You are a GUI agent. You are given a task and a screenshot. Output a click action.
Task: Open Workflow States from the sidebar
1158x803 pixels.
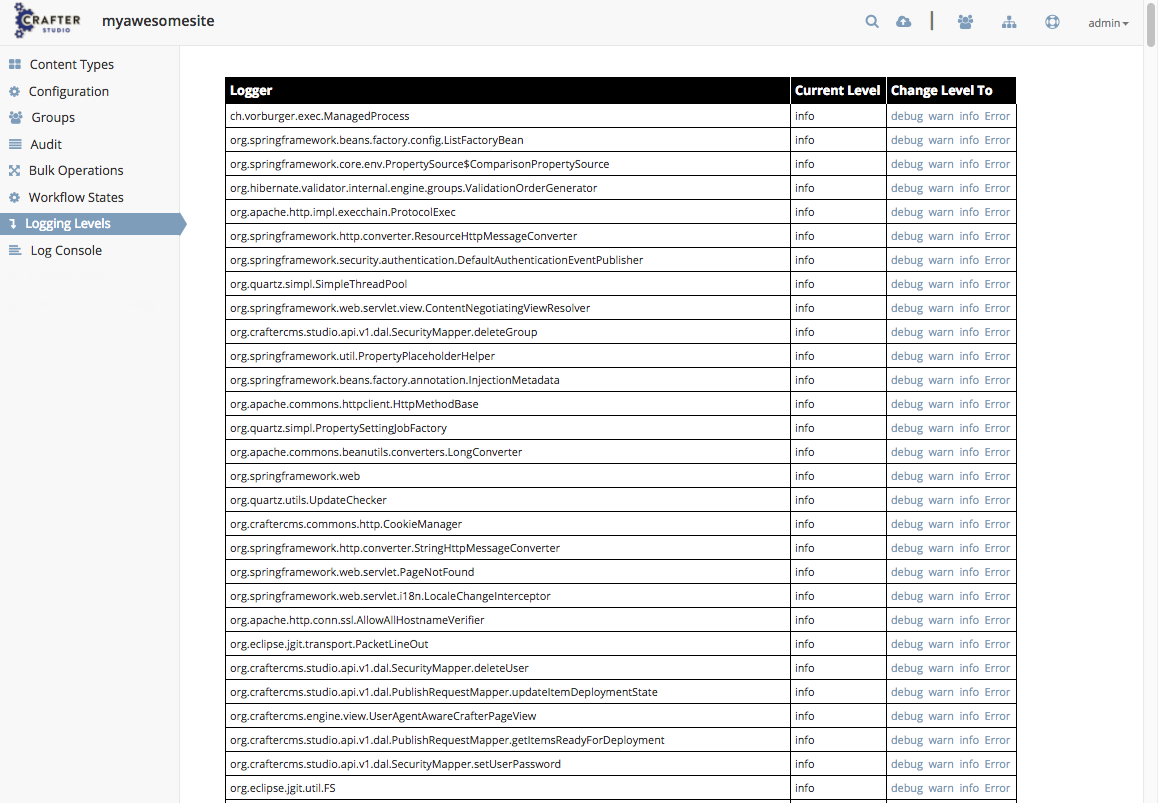point(76,197)
